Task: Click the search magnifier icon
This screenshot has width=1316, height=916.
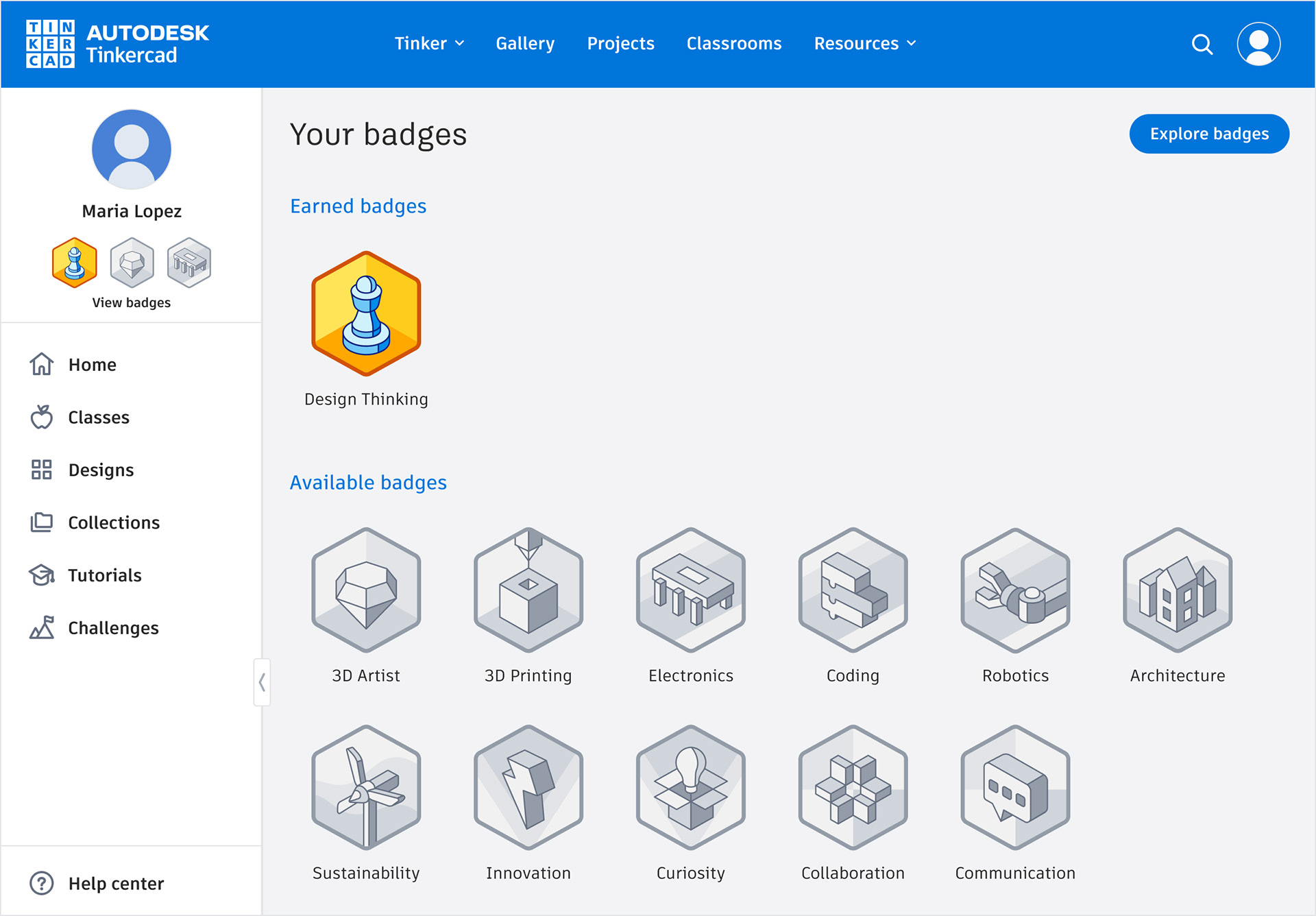Action: pos(1202,45)
